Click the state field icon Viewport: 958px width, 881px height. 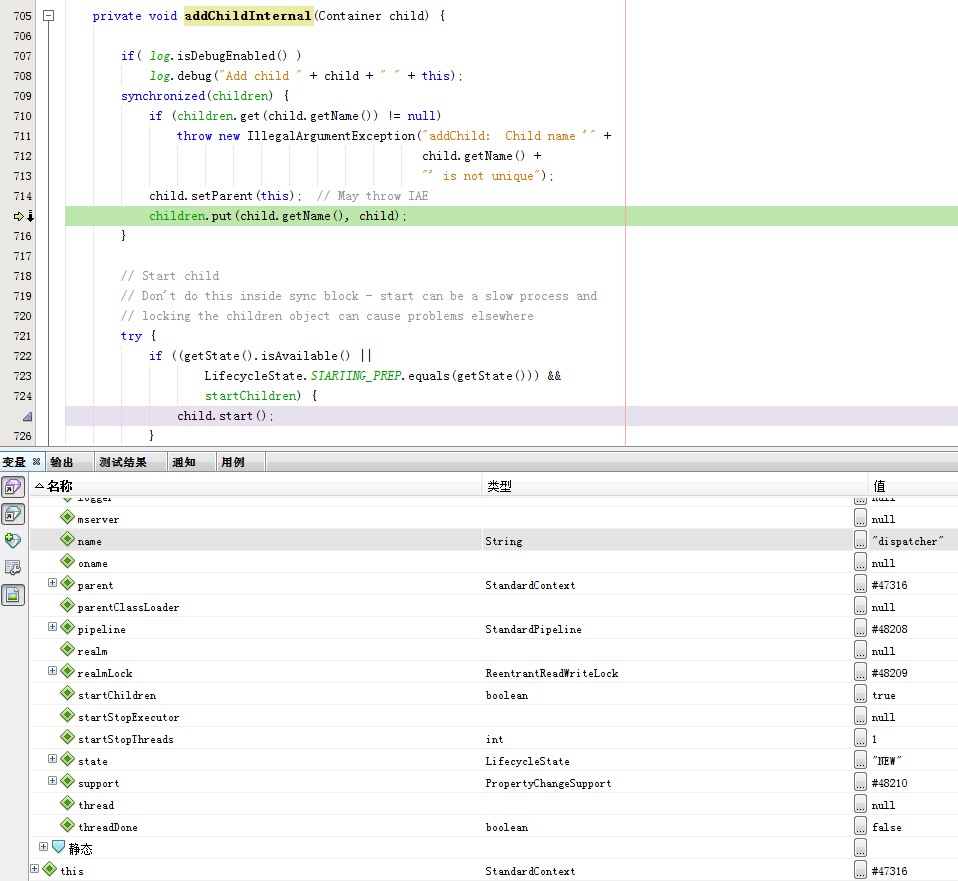[67, 759]
